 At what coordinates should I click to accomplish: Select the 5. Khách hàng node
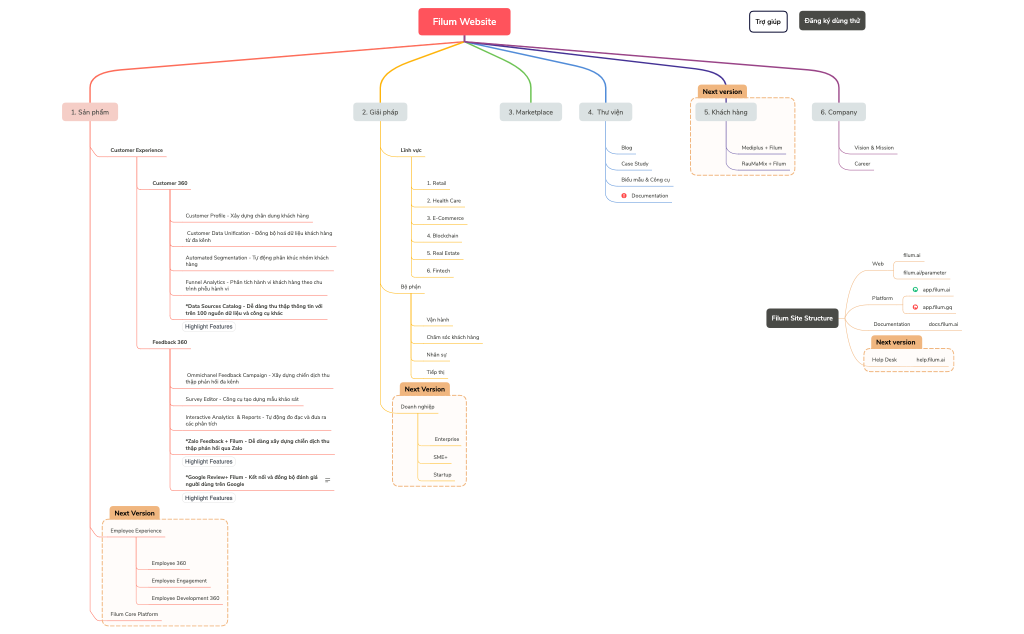click(x=726, y=112)
